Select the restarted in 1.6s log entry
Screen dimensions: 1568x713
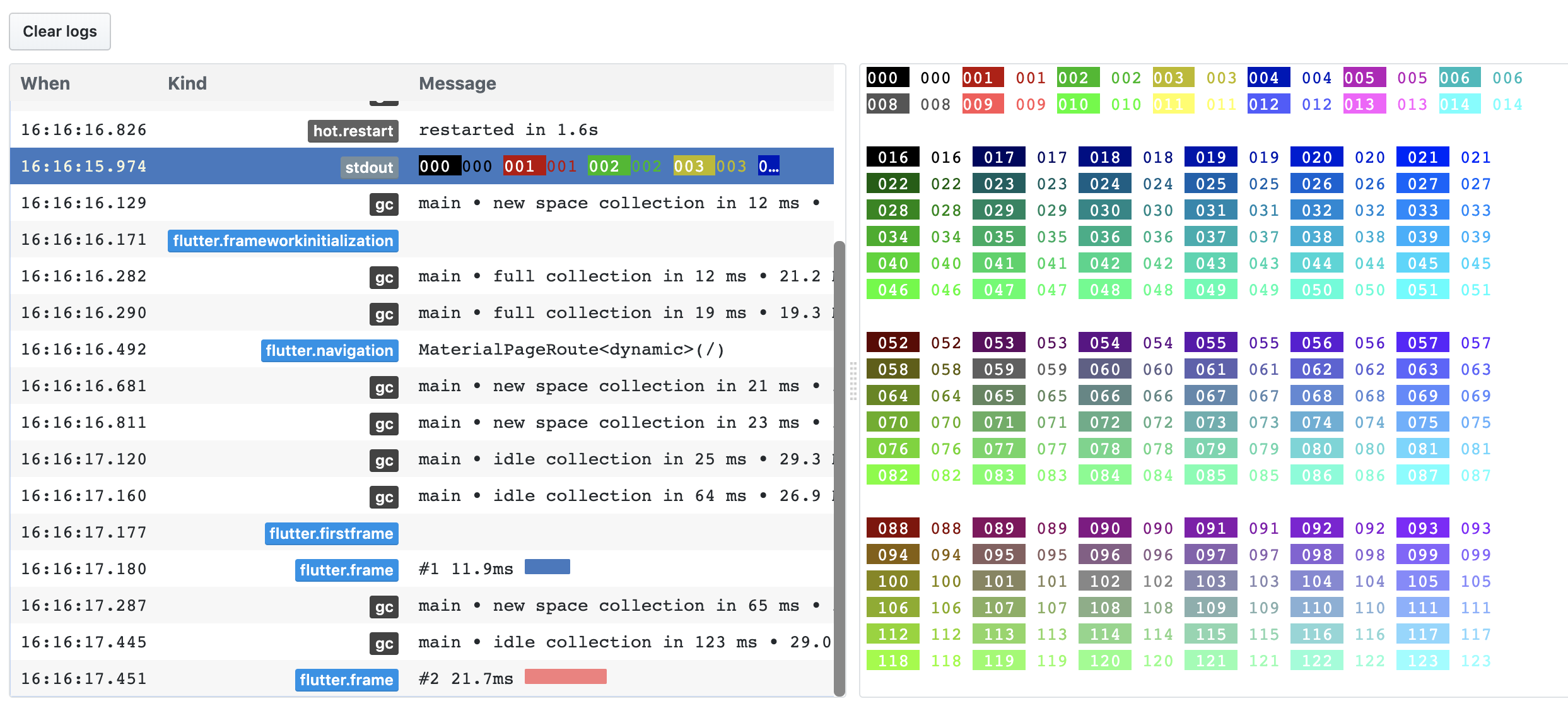(568, 130)
